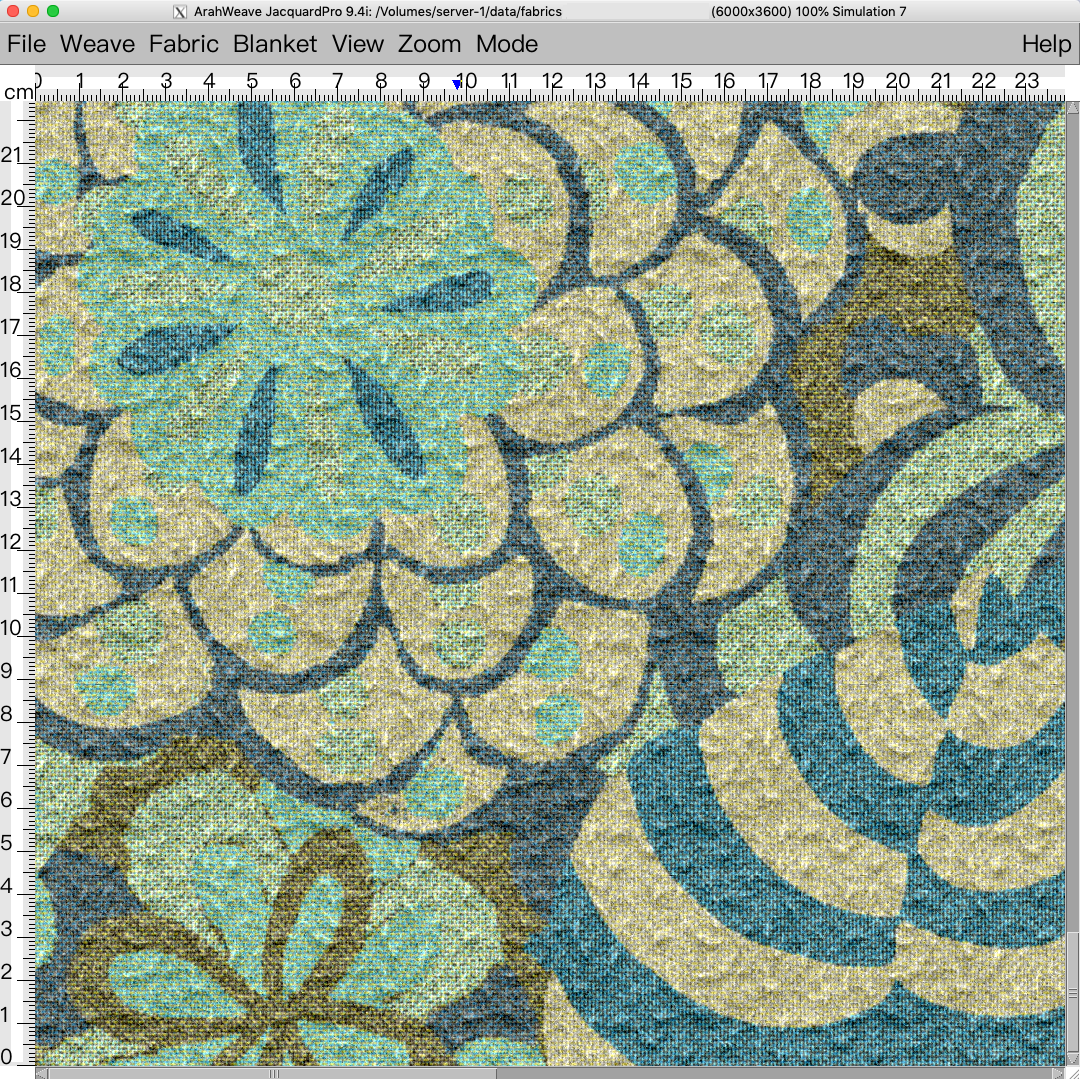Open the Weave menu
1080x1079 pixels.
pyautogui.click(x=97, y=44)
